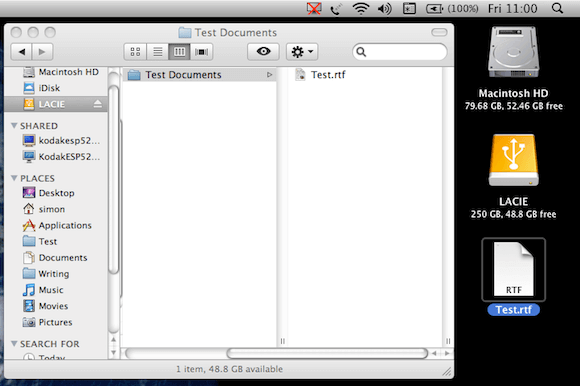Click the crossed-out display menu icon
580x386 pixels.
click(x=314, y=8)
